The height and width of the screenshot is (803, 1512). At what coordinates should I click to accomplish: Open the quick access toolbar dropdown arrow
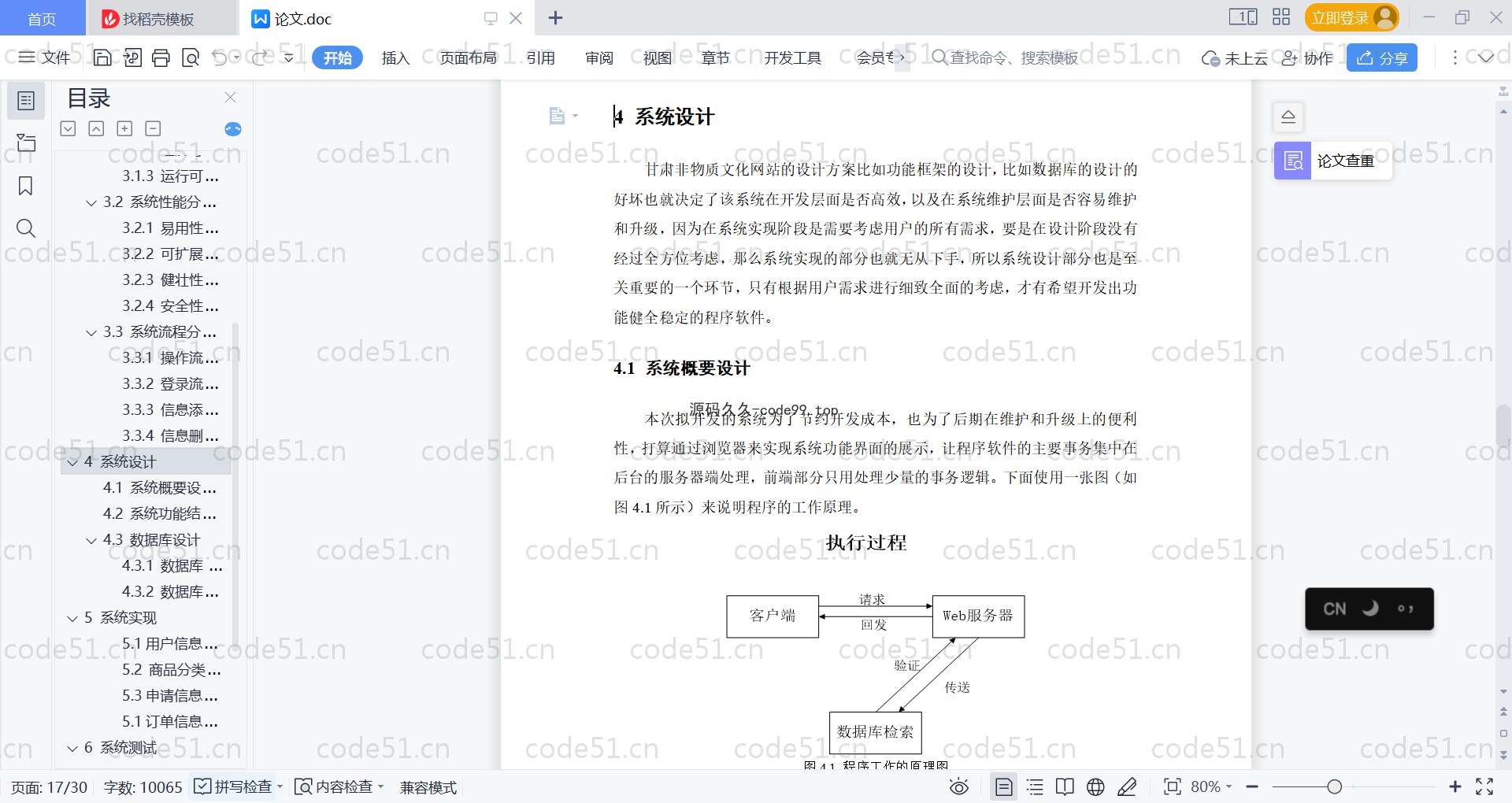click(289, 57)
